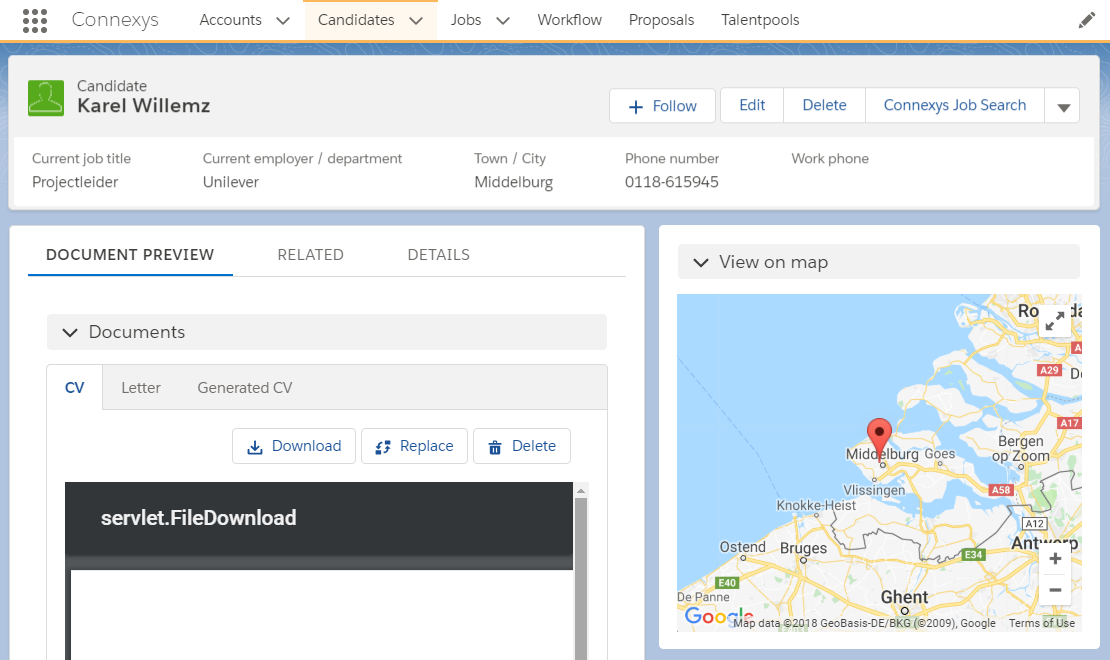
Task: Go to the Proposals tab
Action: tap(661, 20)
